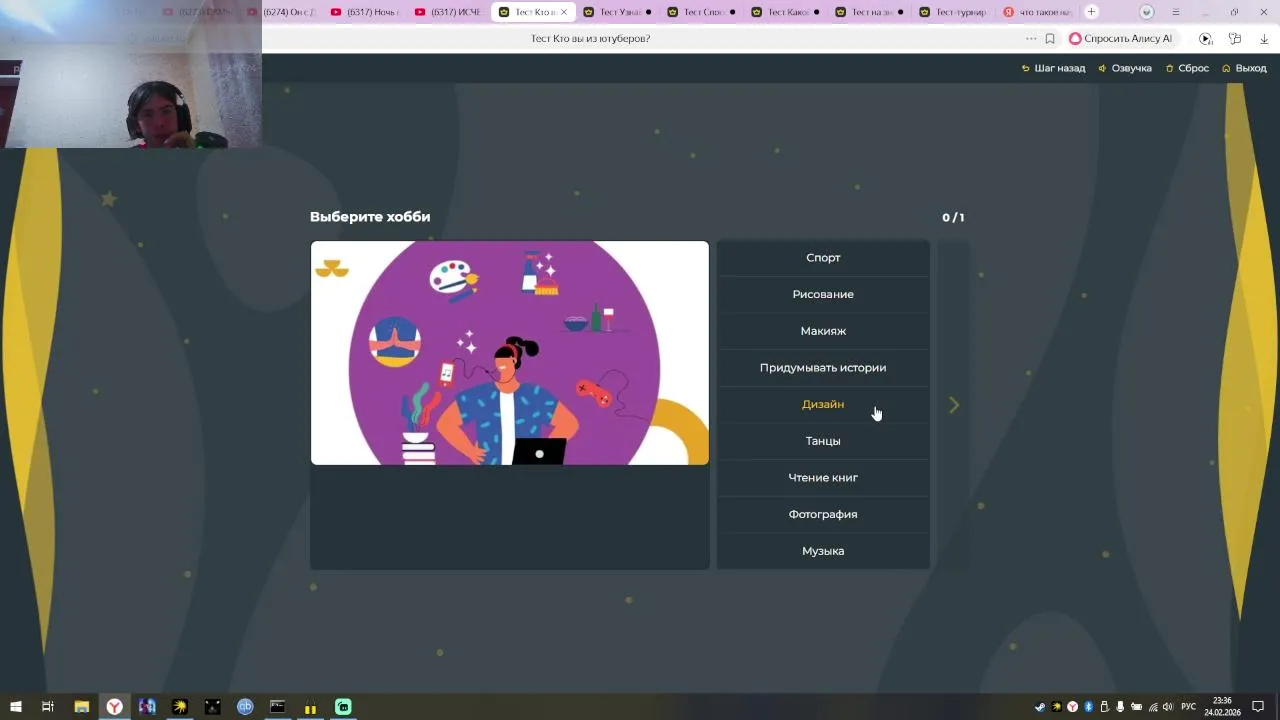Open a new browser tab with plus
Image resolution: width=1280 pixels, height=720 pixels.
tap(1091, 12)
